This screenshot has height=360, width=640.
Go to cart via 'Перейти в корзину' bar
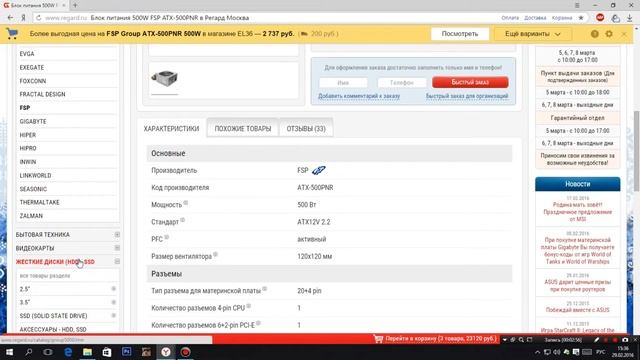pyautogui.click(x=436, y=339)
